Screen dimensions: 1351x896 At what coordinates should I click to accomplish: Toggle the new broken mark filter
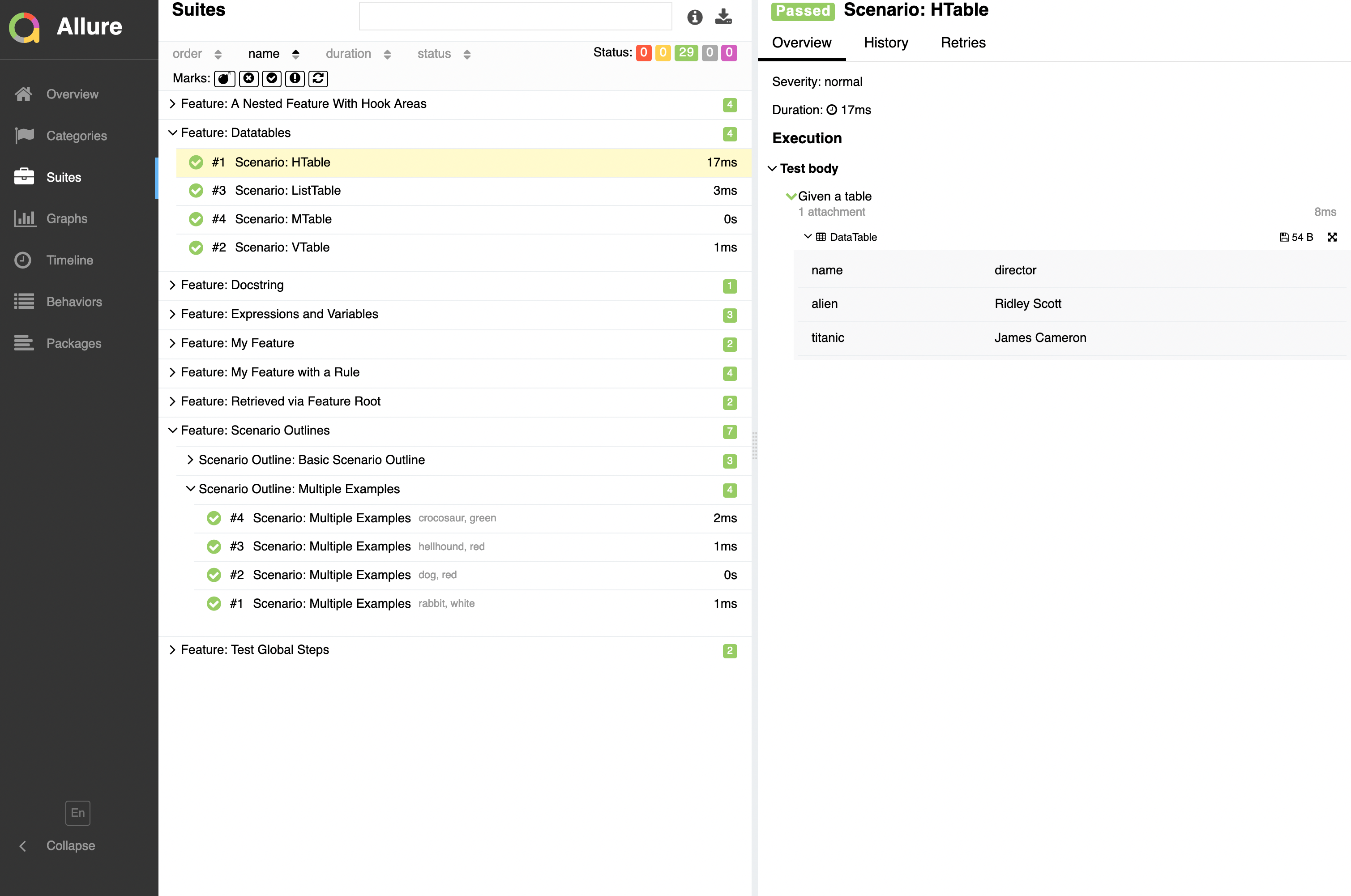point(295,78)
